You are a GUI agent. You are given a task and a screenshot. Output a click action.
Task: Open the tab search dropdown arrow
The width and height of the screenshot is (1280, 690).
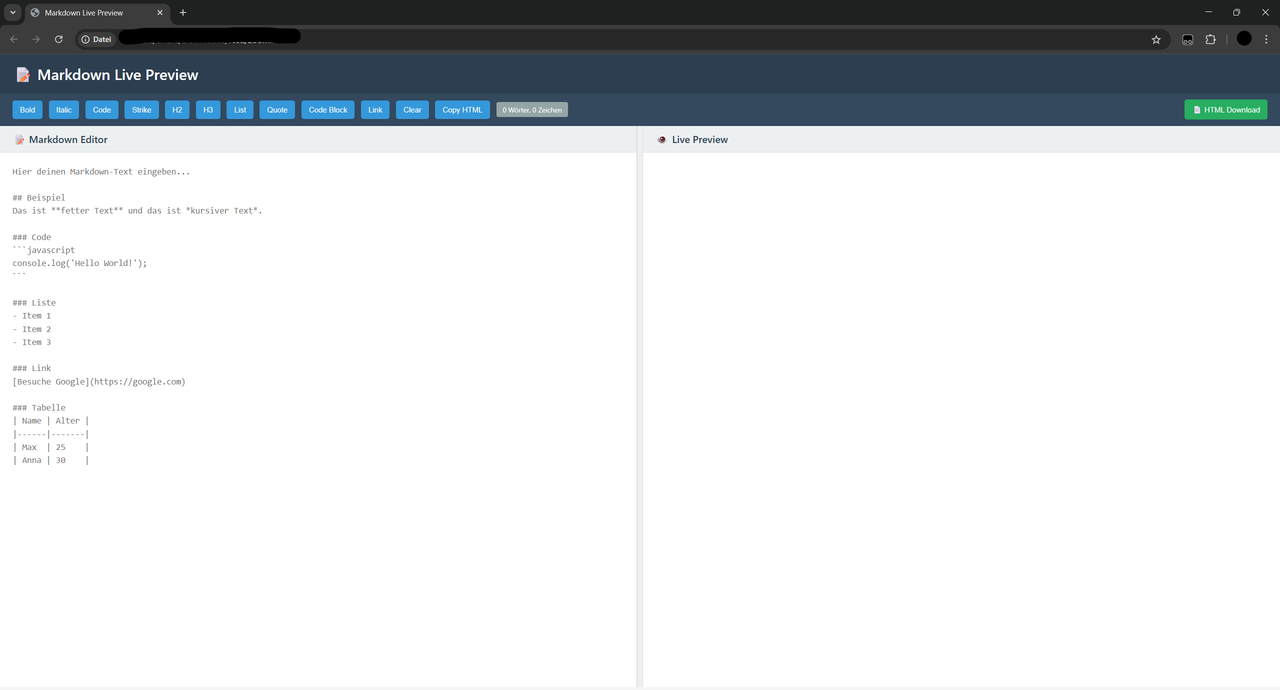point(13,13)
